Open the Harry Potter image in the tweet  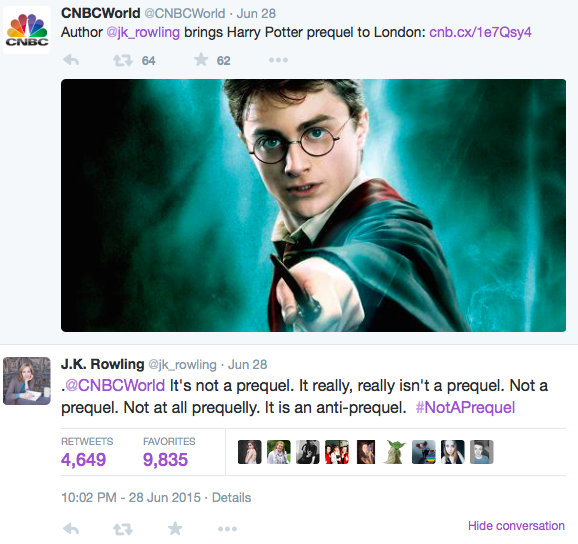tap(313, 205)
